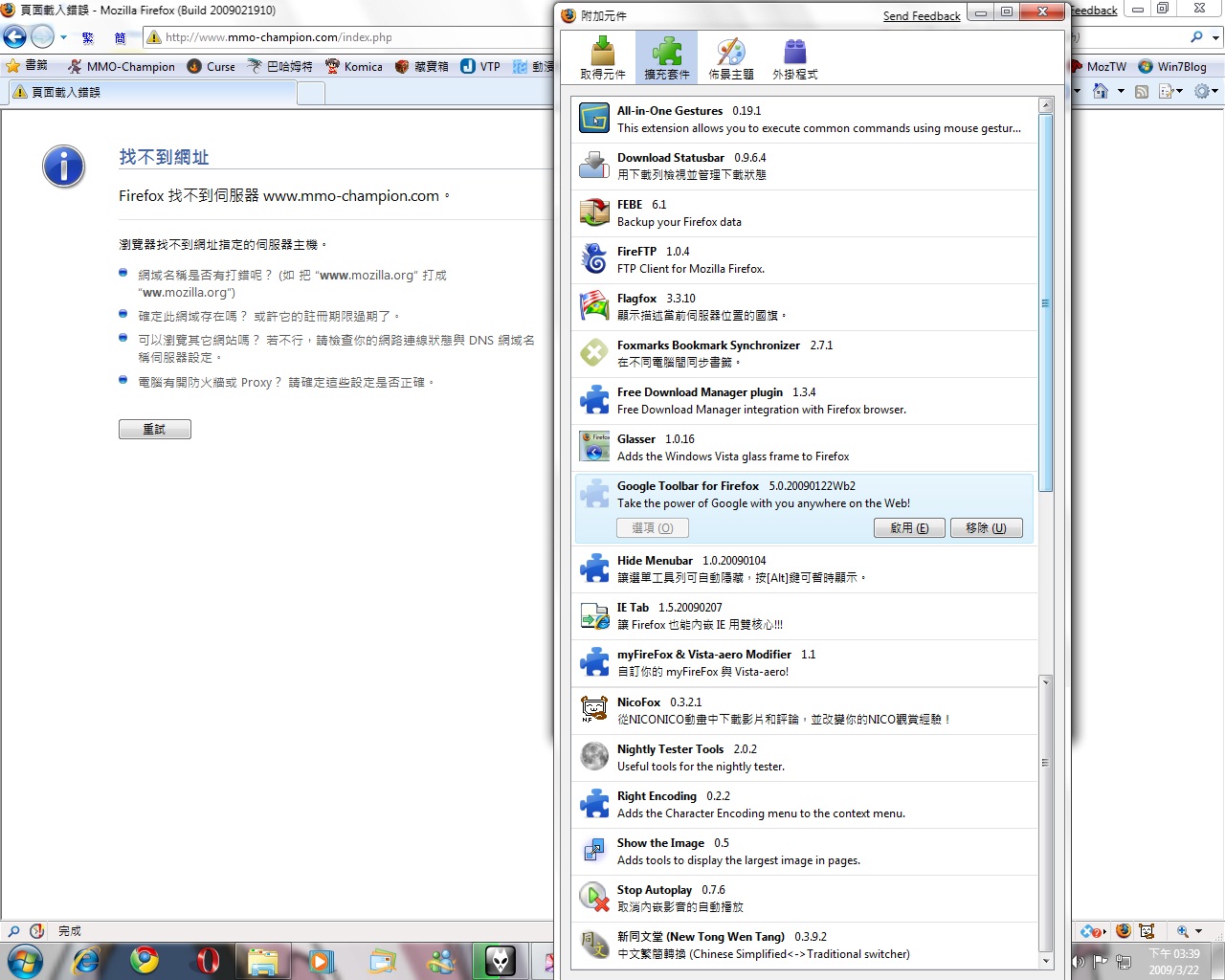Click the RSS feed icon in Firefox toolbar
Image resolution: width=1225 pixels, height=980 pixels.
(1142, 92)
